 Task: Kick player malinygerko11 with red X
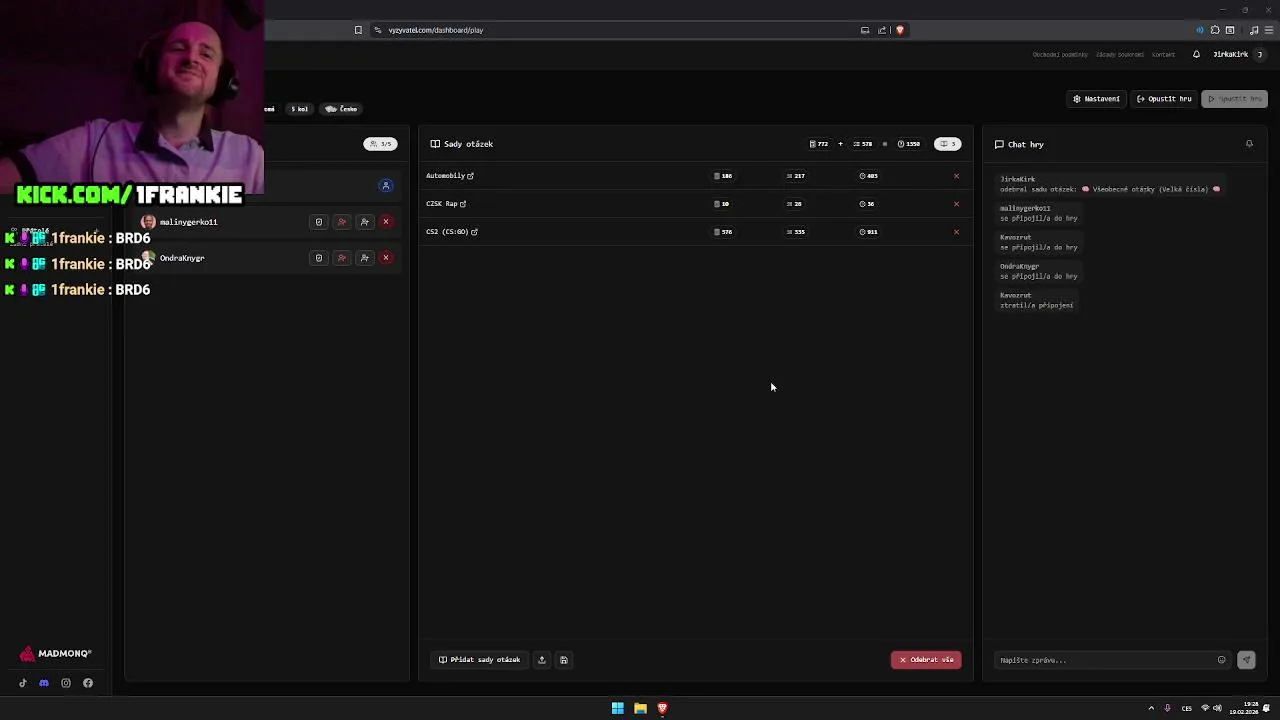click(386, 222)
